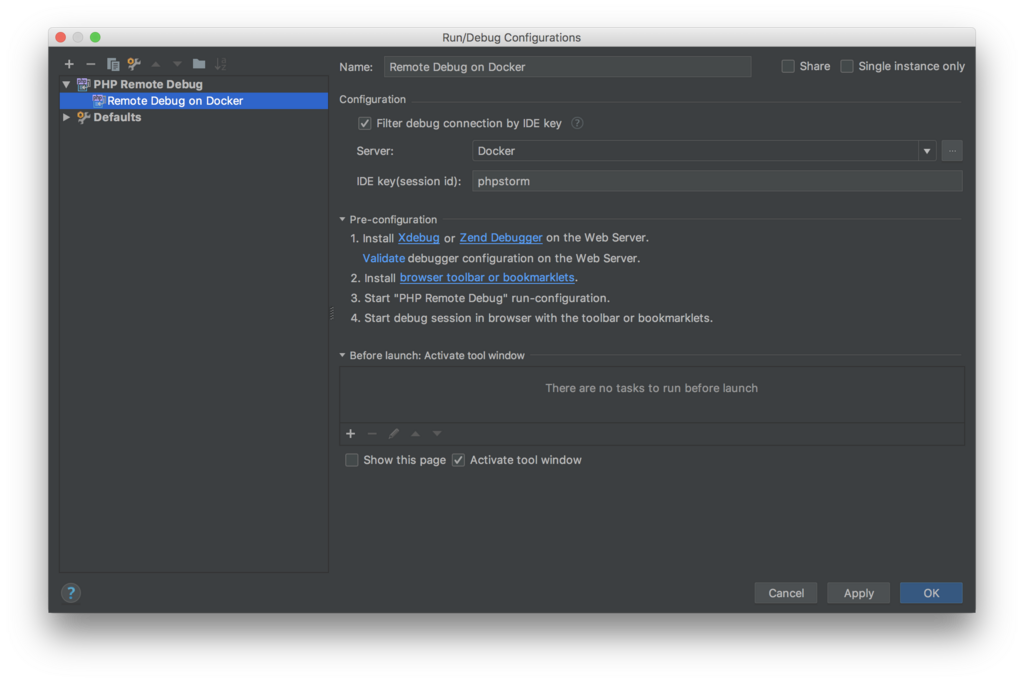Screen dimensions: 1024x682
Task: Expand the Defaults tree node
Action: coord(66,118)
